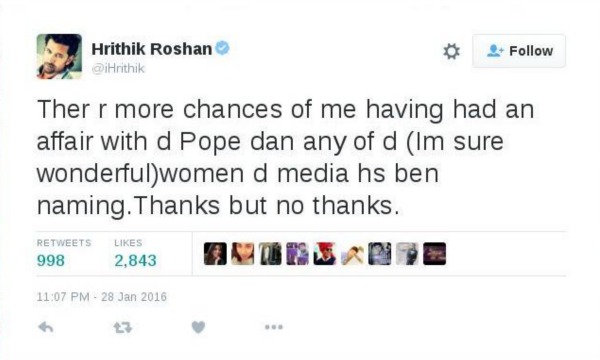The width and height of the screenshot is (600, 360).
Task: View the 998 retweets list
Action: click(x=51, y=260)
